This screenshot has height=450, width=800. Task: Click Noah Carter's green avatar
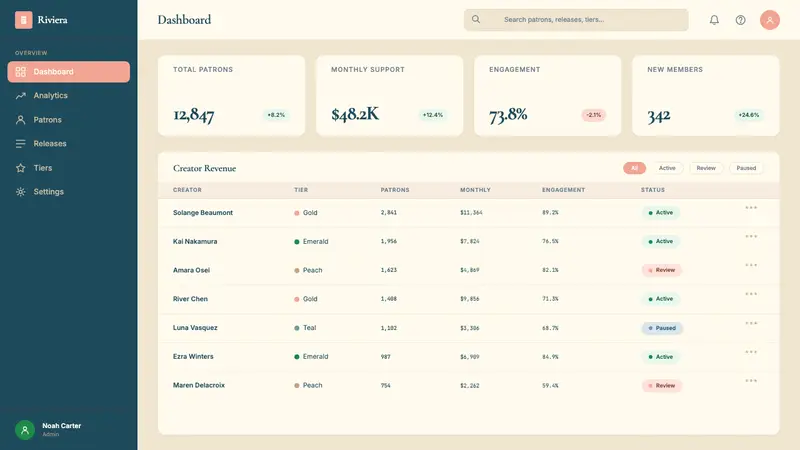pyautogui.click(x=24, y=430)
